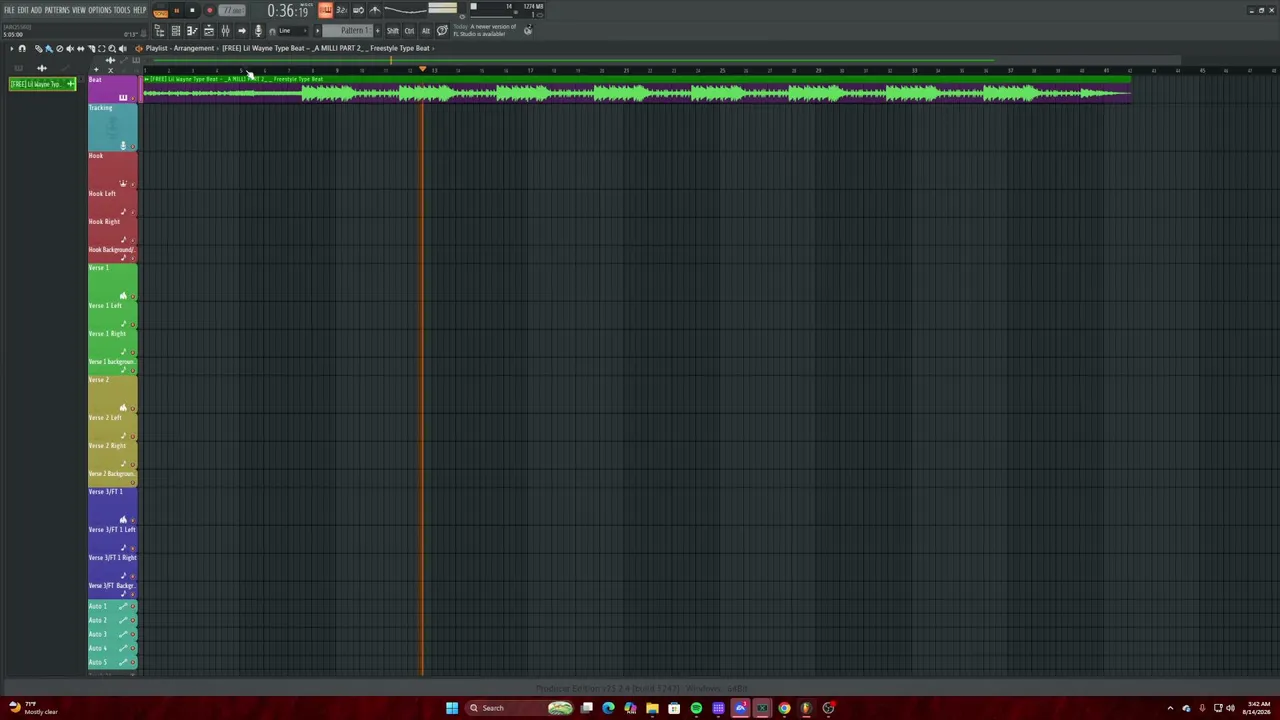The image size is (1280, 720).
Task: Toggle the countdown before recording icon
Action: 342,10
